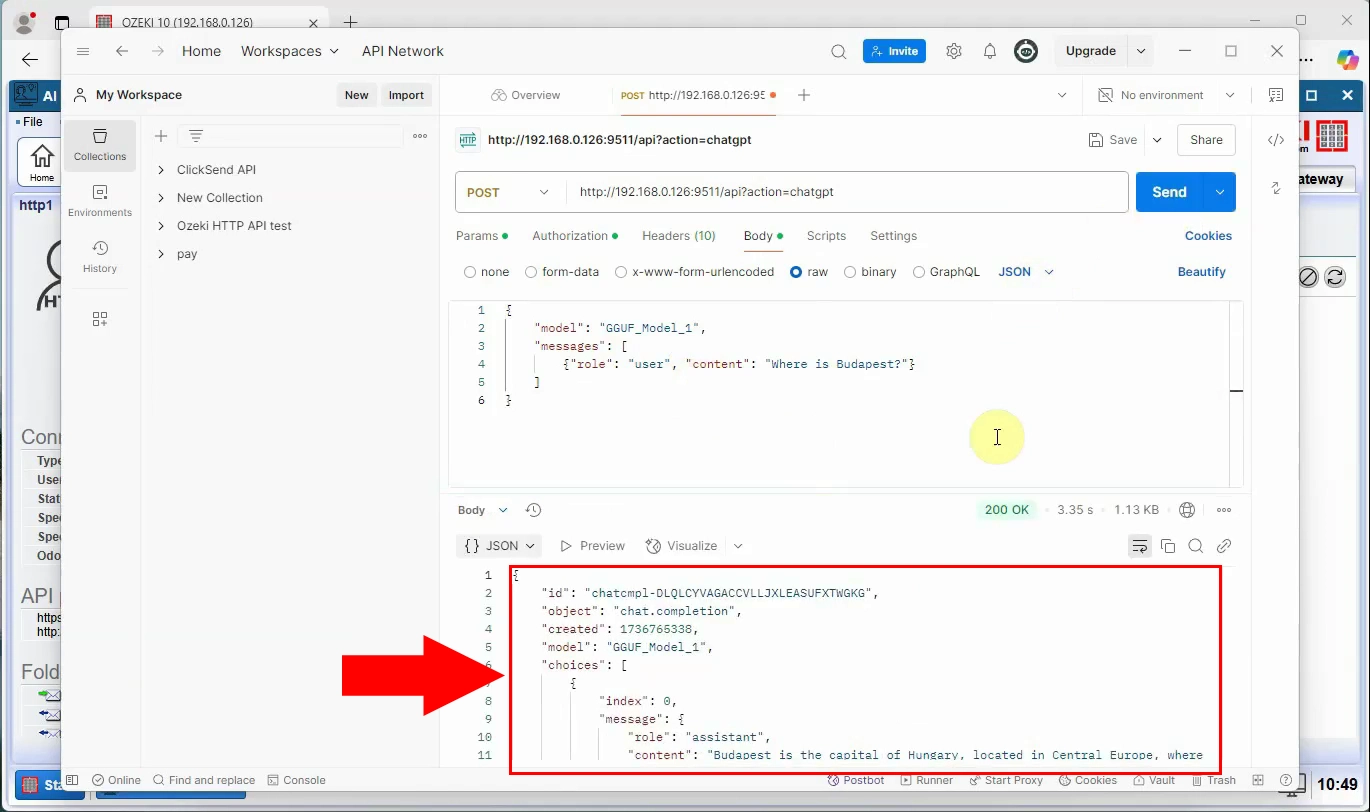Open the Save options dropdown
This screenshot has height=812, width=1370.
point(1157,140)
